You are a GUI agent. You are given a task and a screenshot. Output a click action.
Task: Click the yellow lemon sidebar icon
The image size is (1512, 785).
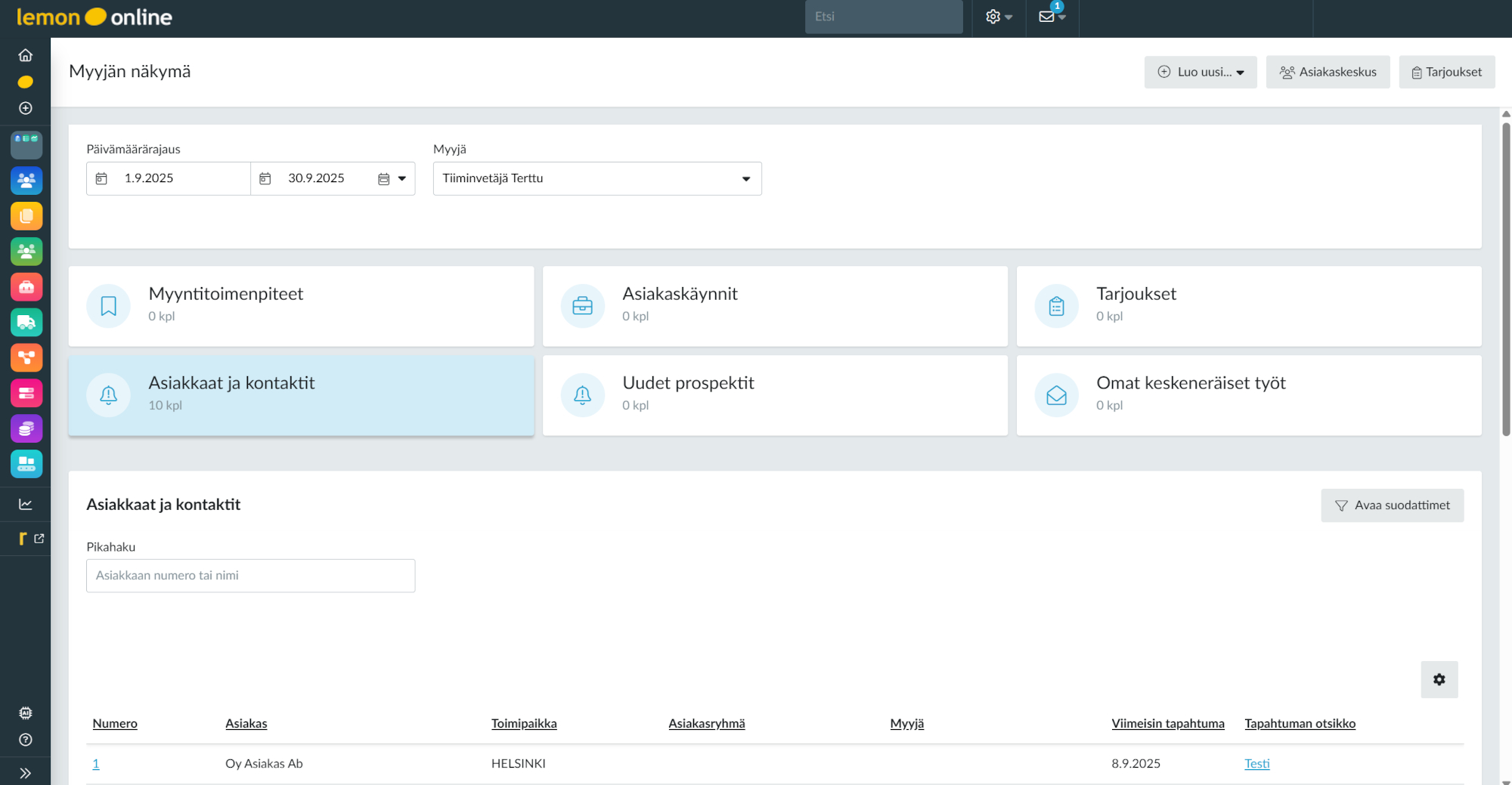[25, 82]
